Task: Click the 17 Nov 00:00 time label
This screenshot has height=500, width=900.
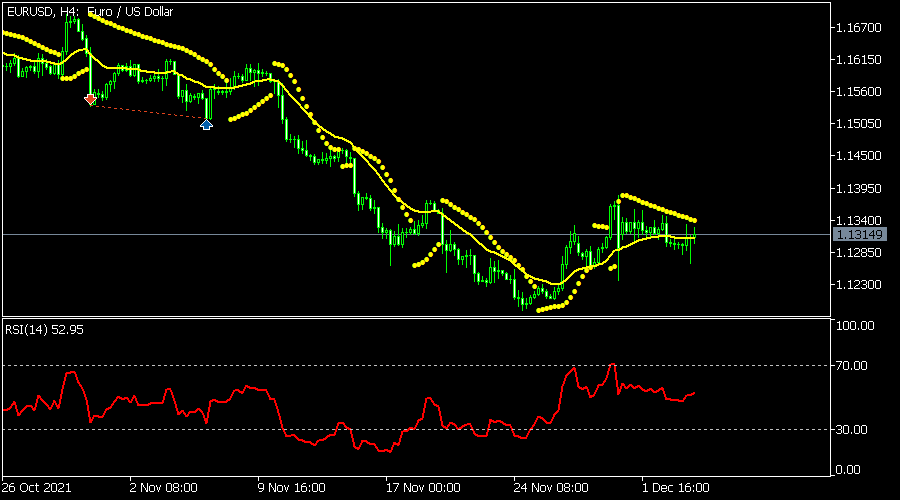Action: [423, 488]
